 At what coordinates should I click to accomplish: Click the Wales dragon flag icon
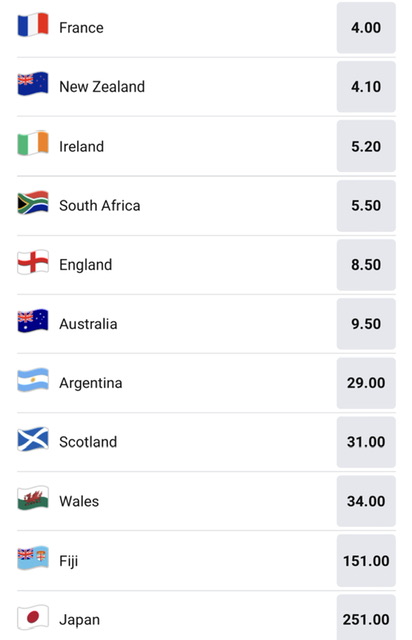click(x=33, y=498)
